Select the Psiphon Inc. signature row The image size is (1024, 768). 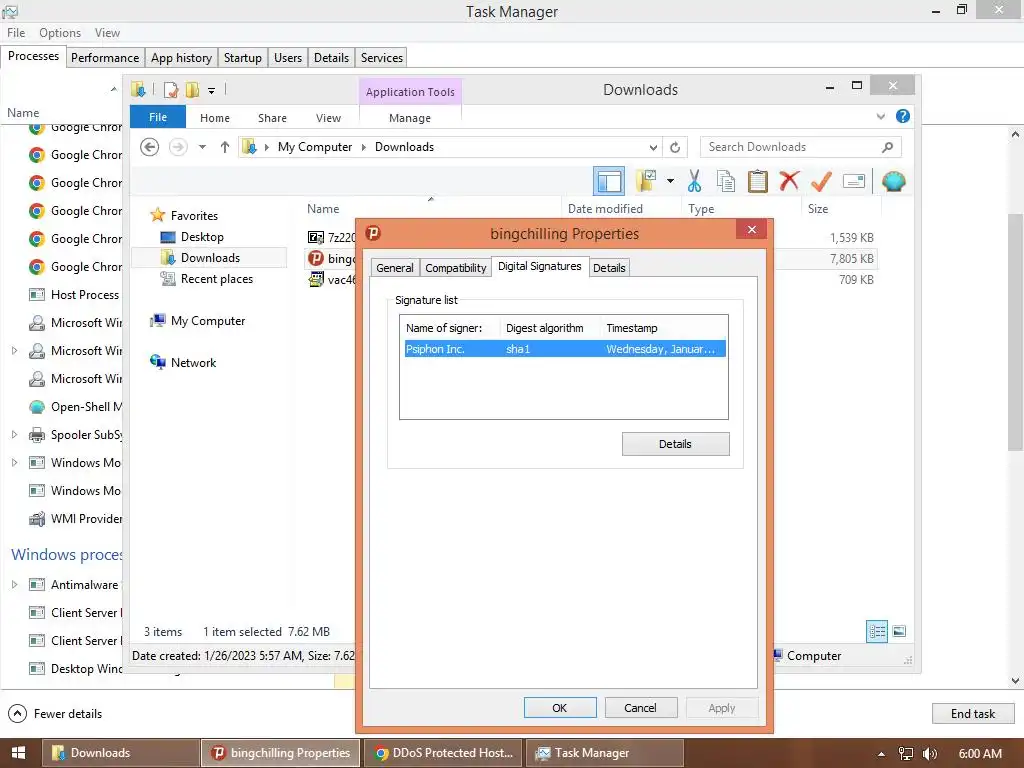[564, 349]
